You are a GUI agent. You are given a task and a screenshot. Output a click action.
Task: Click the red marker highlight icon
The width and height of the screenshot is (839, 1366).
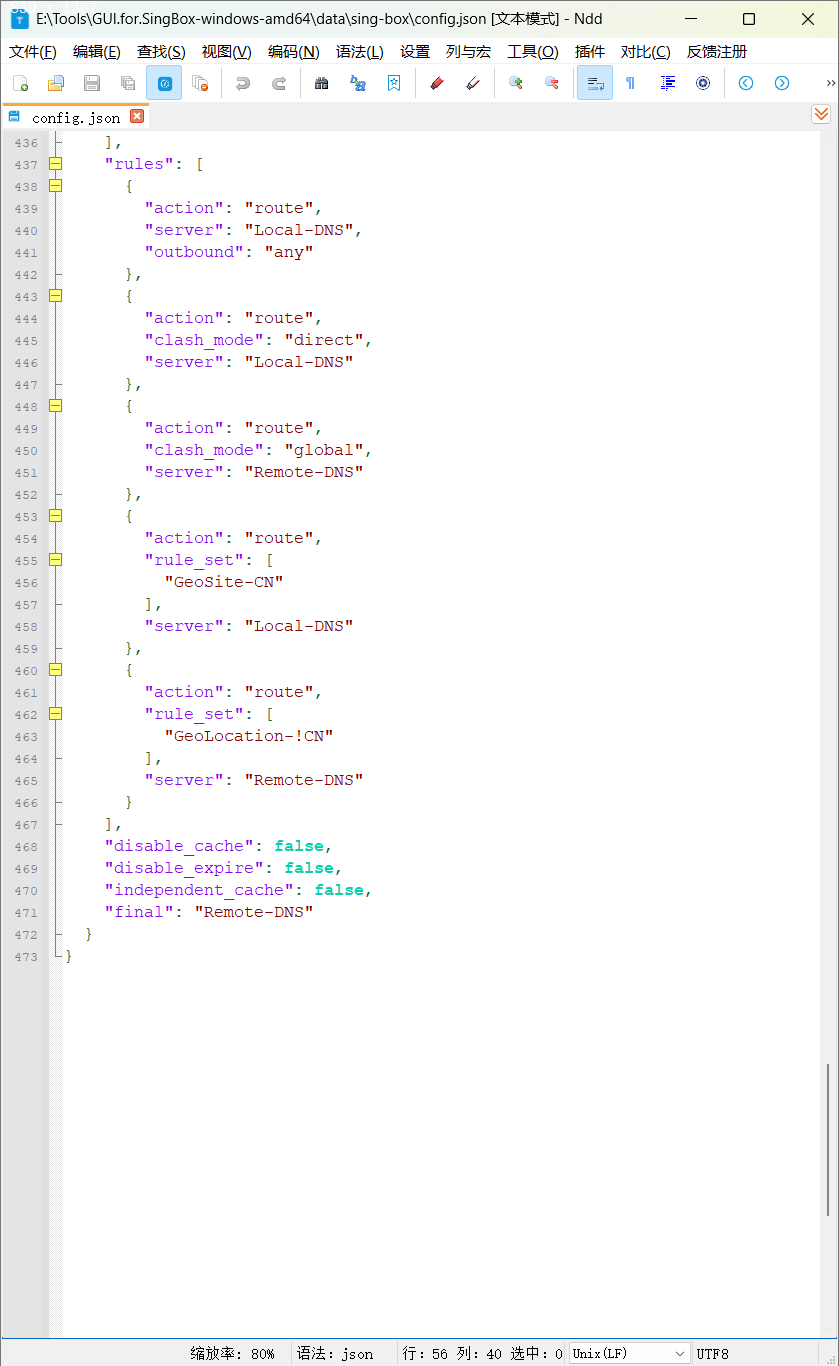coord(436,83)
